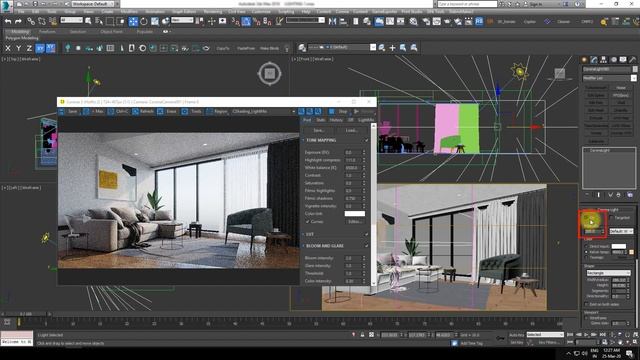Open the Material Editor icon
This screenshot has height=360, width=640.
tap(414, 21)
